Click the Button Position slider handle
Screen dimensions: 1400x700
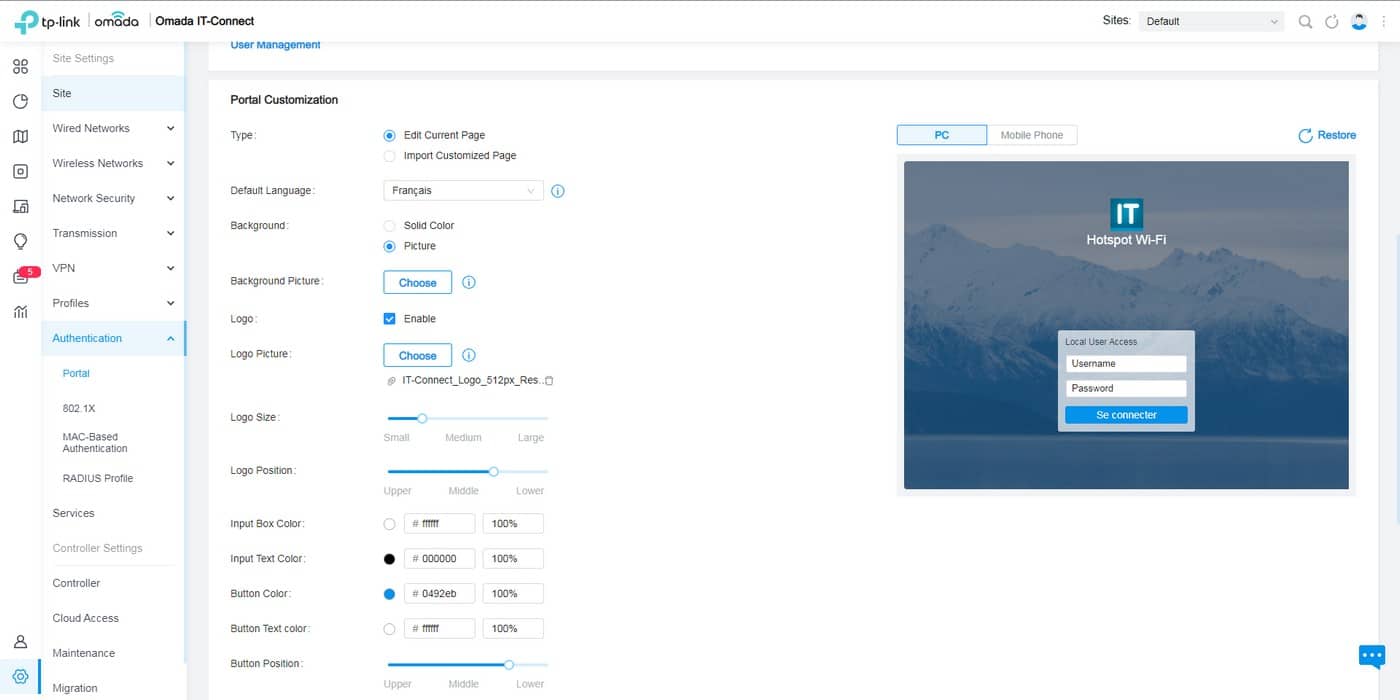click(509, 664)
